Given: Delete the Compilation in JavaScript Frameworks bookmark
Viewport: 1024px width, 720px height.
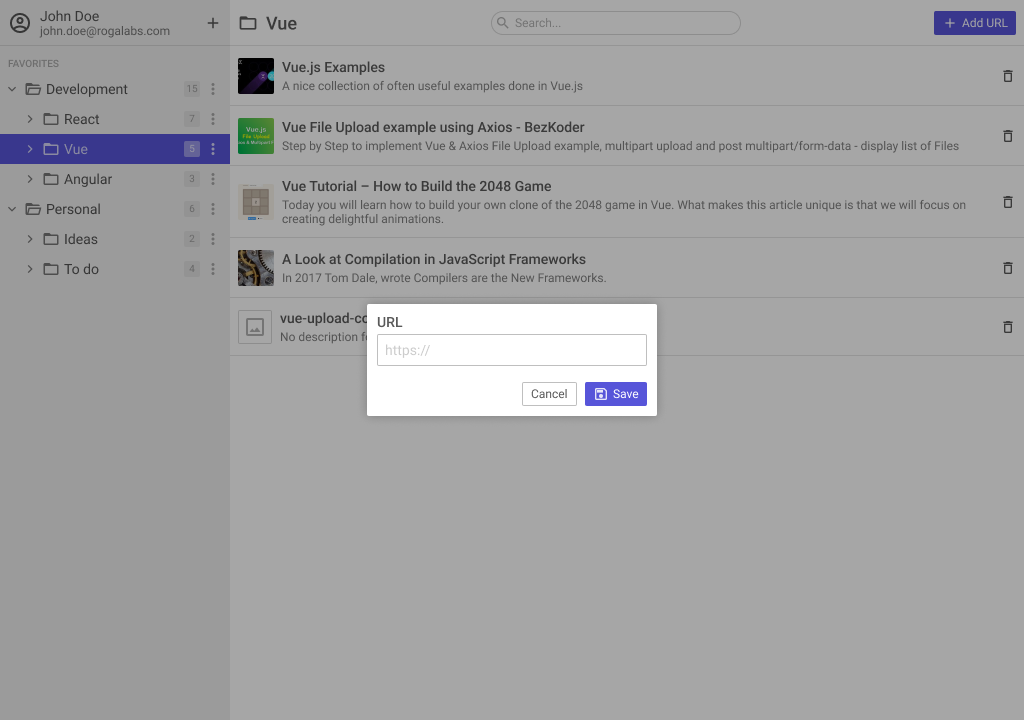Looking at the screenshot, I should tap(1008, 268).
